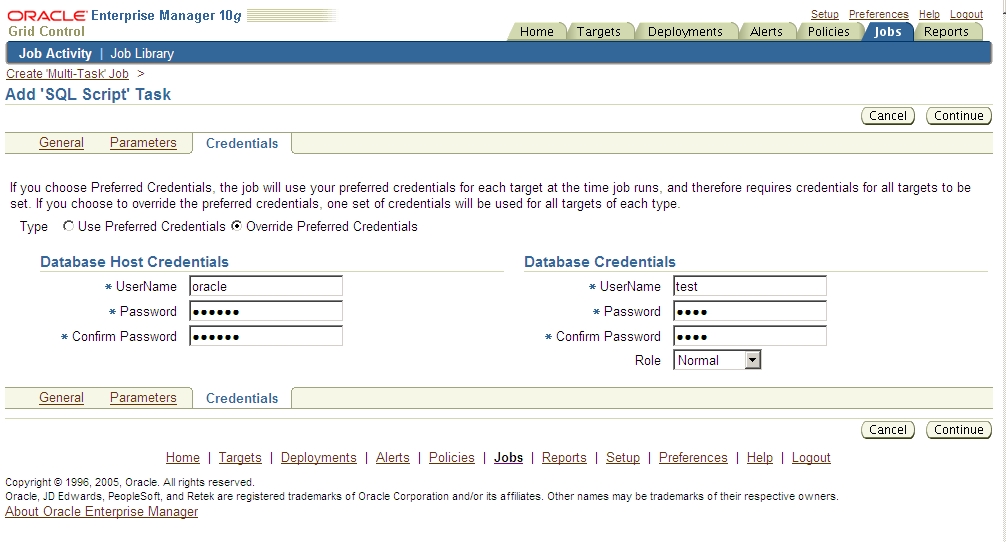Open the Deployments tab
This screenshot has width=1006, height=542.
click(x=685, y=31)
